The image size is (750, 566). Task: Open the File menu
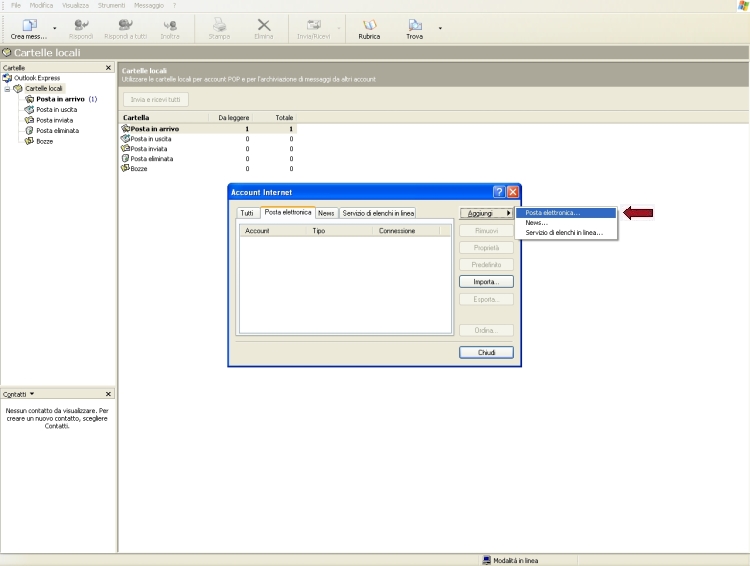(16, 6)
